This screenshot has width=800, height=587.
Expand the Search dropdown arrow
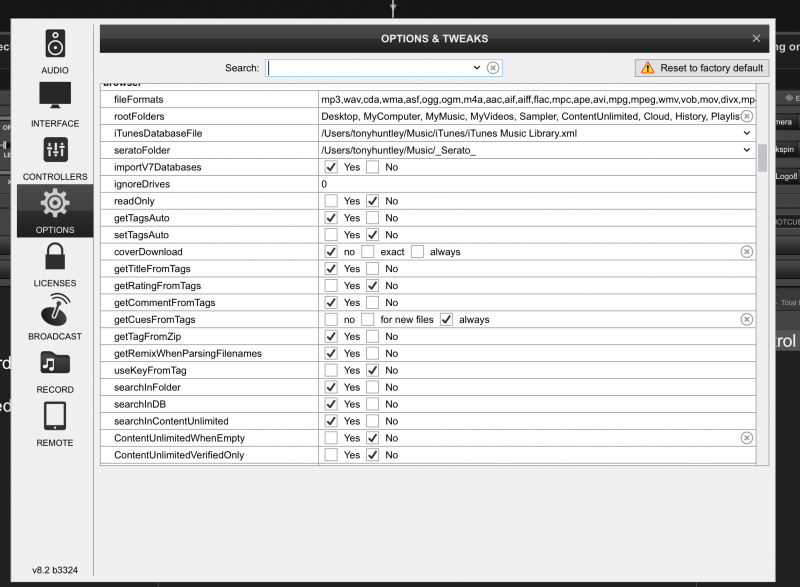point(477,68)
